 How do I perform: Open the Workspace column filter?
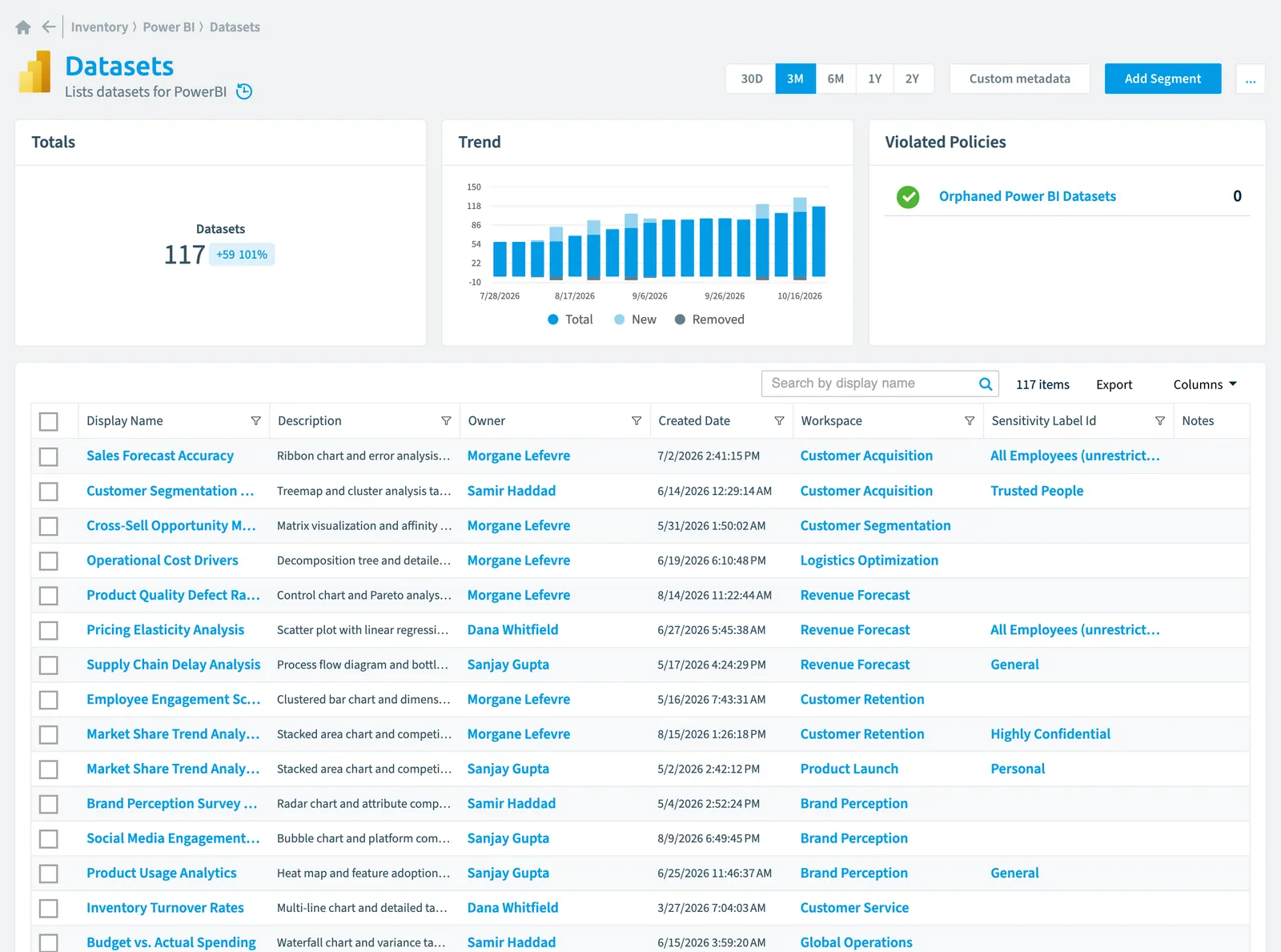click(970, 421)
